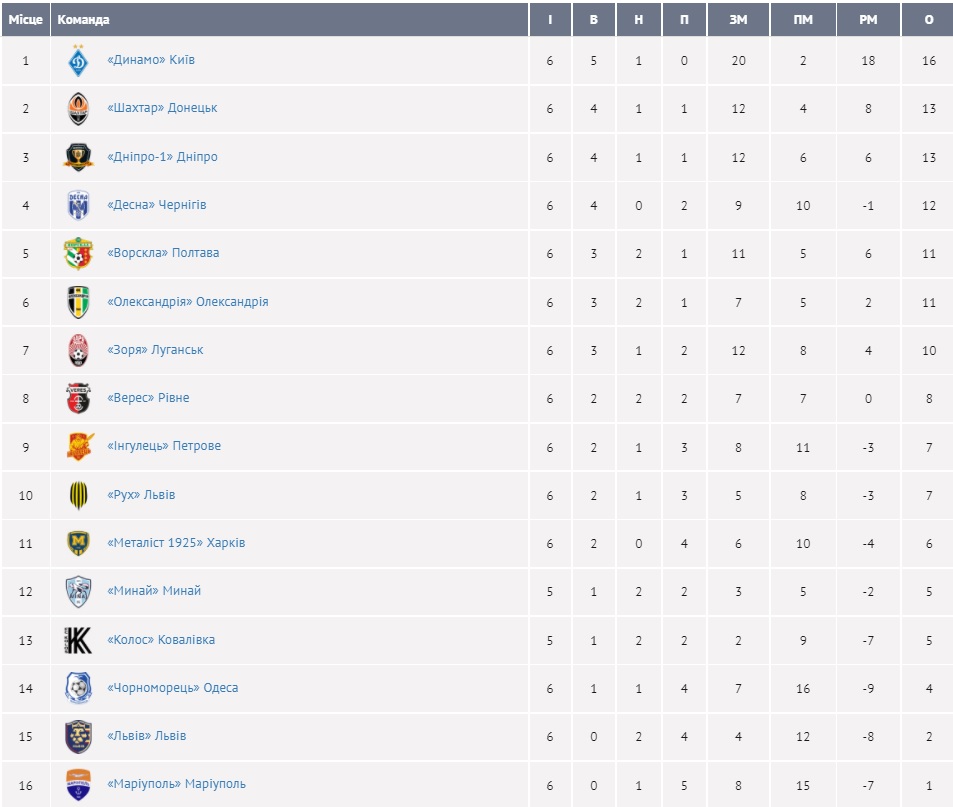Click the Dnipro-1 team logo
This screenshot has width=953, height=807.
click(78, 157)
